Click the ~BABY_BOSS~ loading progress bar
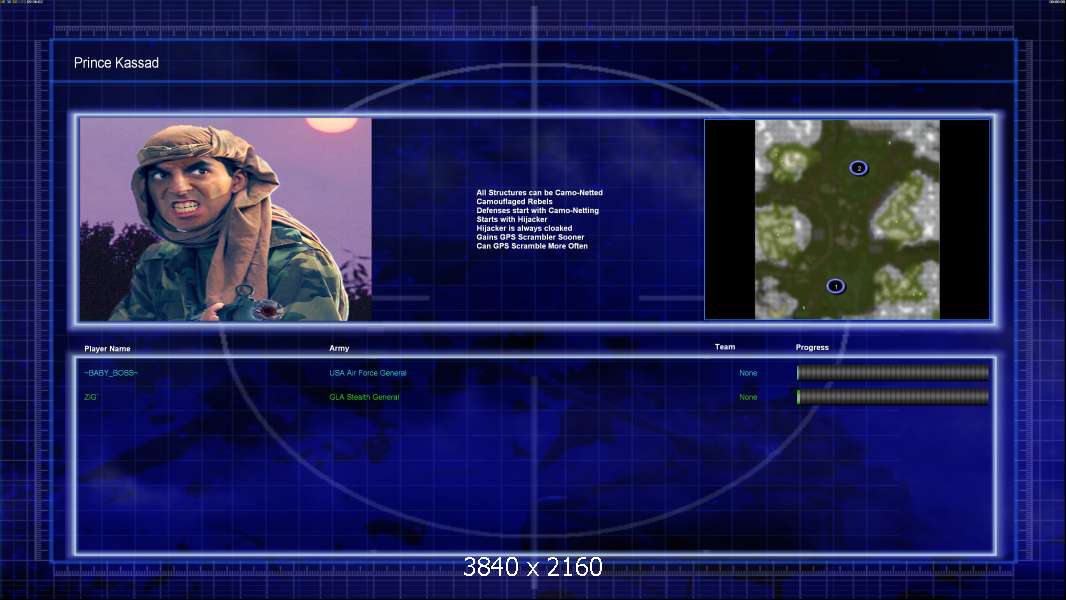Image resolution: width=1066 pixels, height=600 pixels. click(x=893, y=372)
